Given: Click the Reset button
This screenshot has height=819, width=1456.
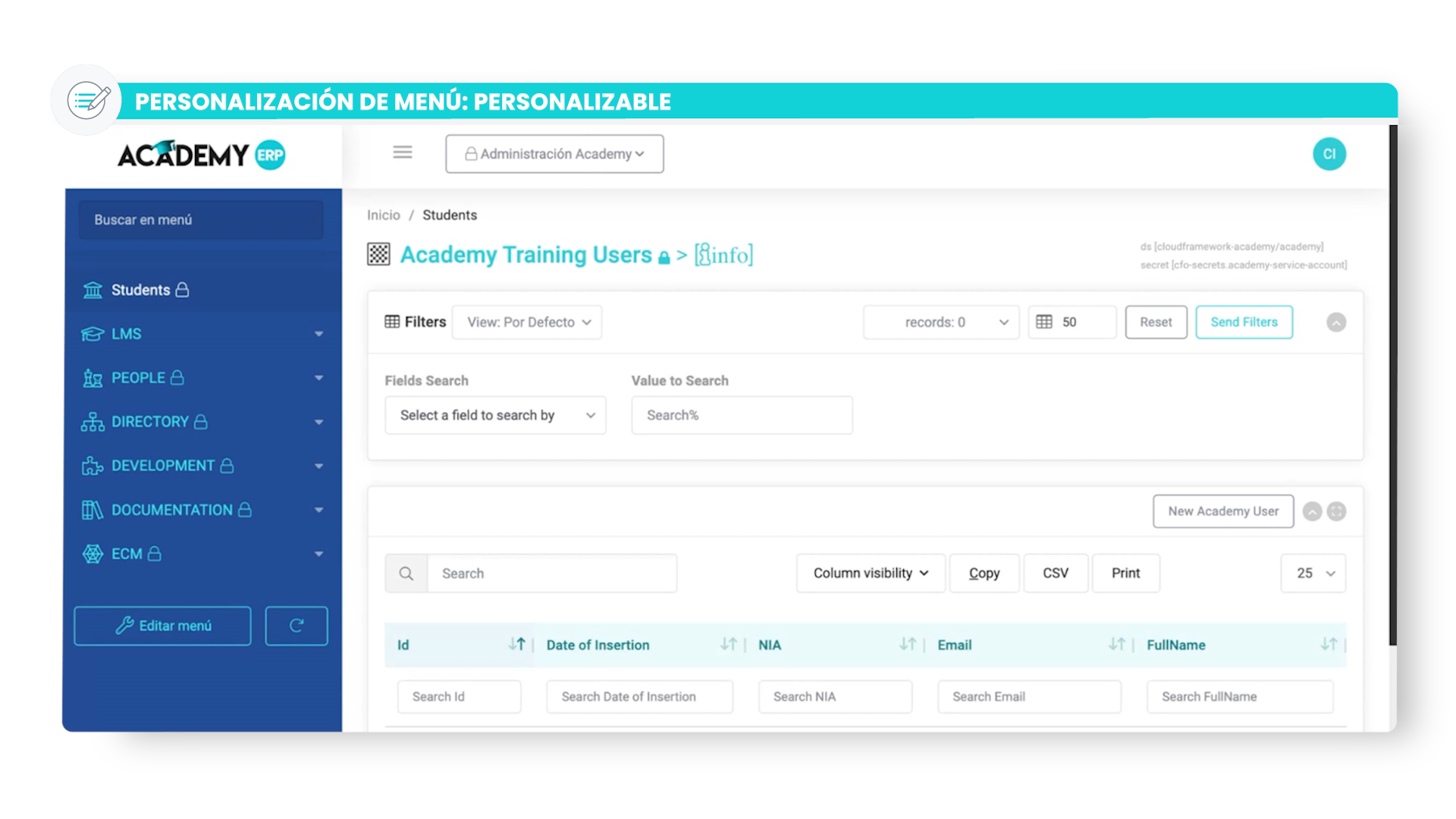Looking at the screenshot, I should tap(1156, 322).
